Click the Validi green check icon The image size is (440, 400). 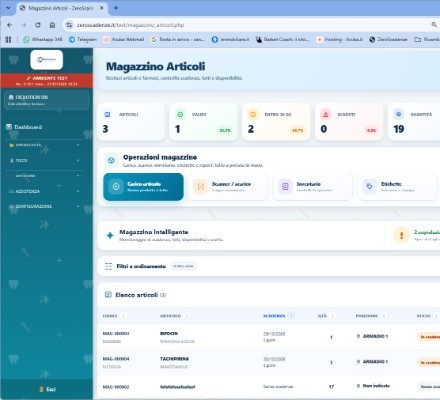pyautogui.click(x=180, y=114)
